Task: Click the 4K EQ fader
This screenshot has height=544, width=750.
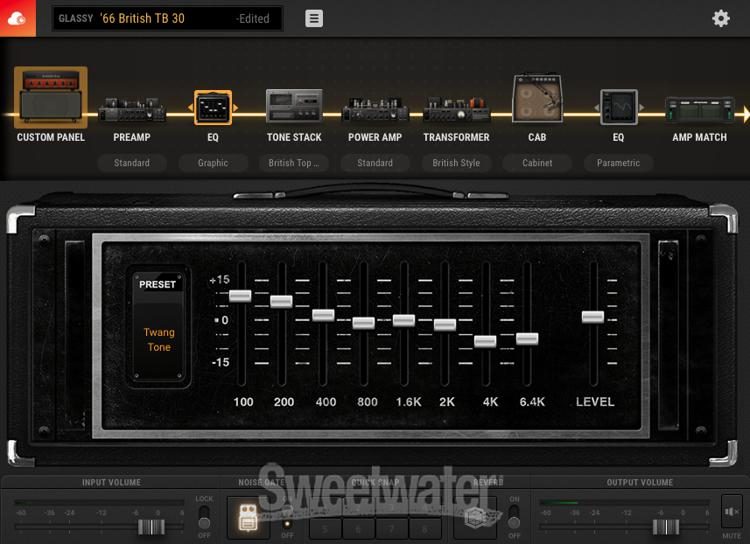Action: pyautogui.click(x=485, y=341)
